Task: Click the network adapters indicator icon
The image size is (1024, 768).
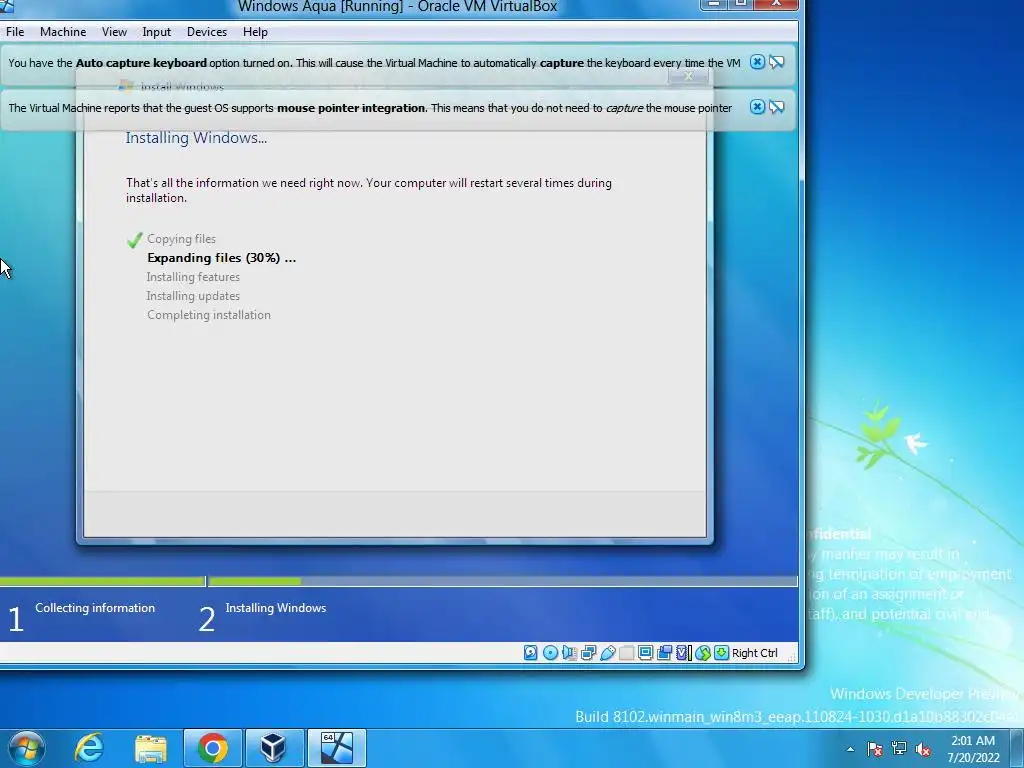Action: click(588, 652)
